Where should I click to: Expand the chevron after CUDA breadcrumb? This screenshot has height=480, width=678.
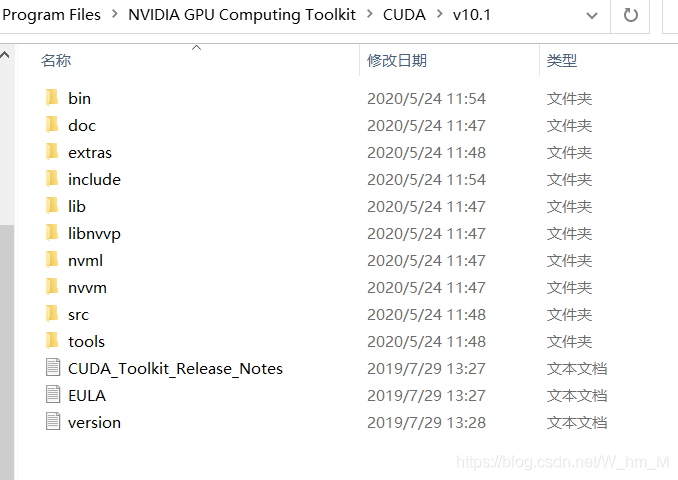(440, 14)
